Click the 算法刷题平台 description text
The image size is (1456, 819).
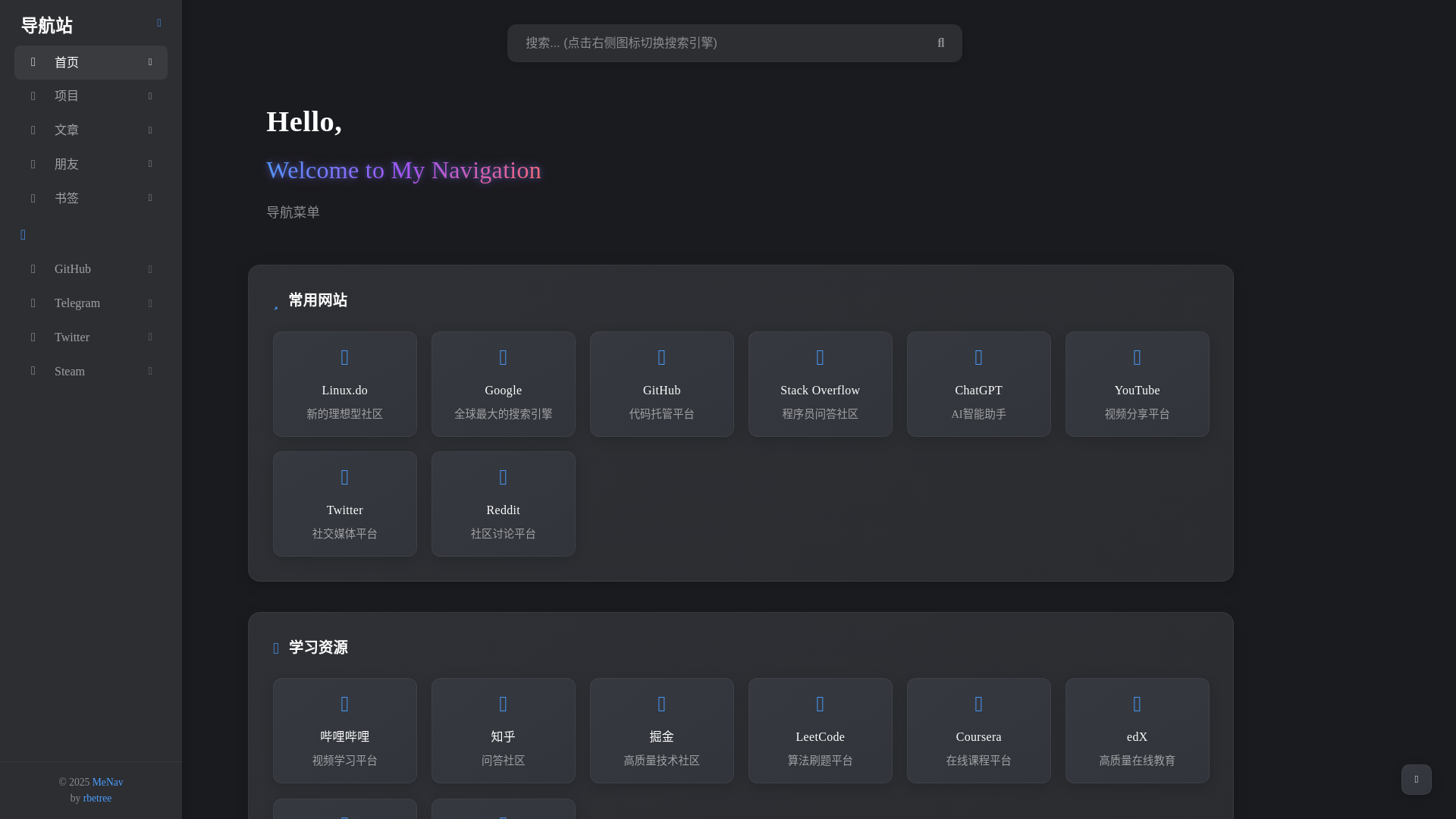821,761
